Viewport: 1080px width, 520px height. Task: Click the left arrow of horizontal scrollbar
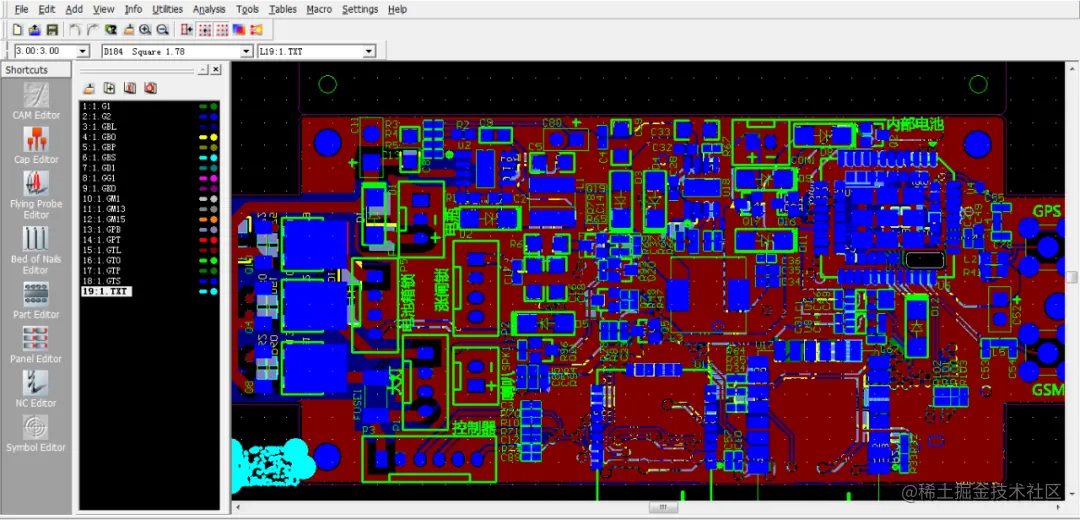[x=238, y=508]
